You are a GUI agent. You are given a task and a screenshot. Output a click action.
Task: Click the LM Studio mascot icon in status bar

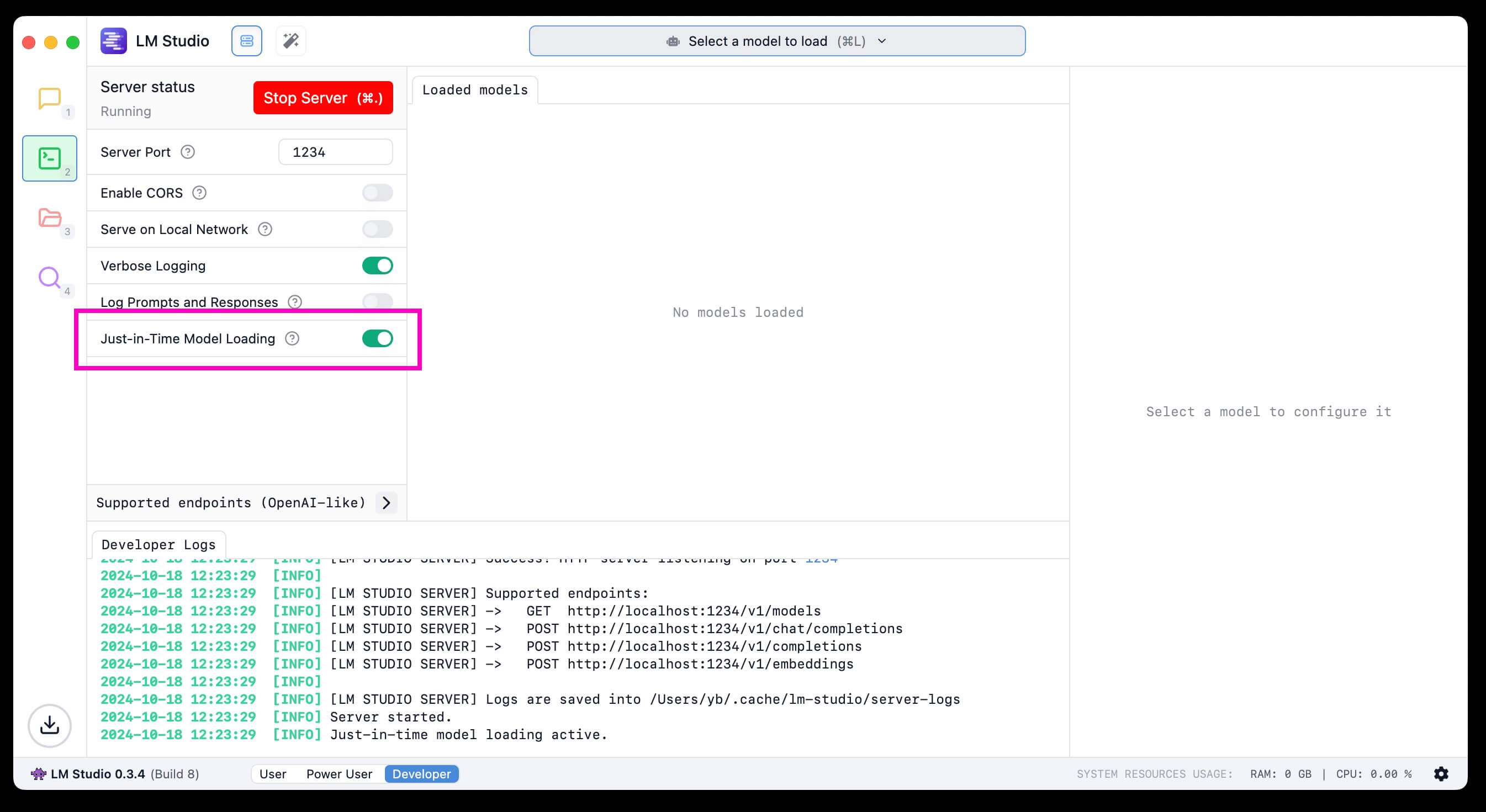point(39,774)
